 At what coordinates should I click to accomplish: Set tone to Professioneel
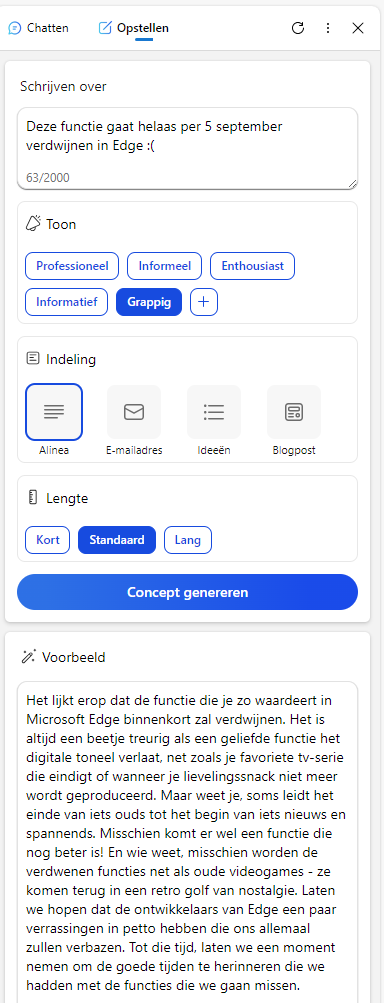[72, 266]
